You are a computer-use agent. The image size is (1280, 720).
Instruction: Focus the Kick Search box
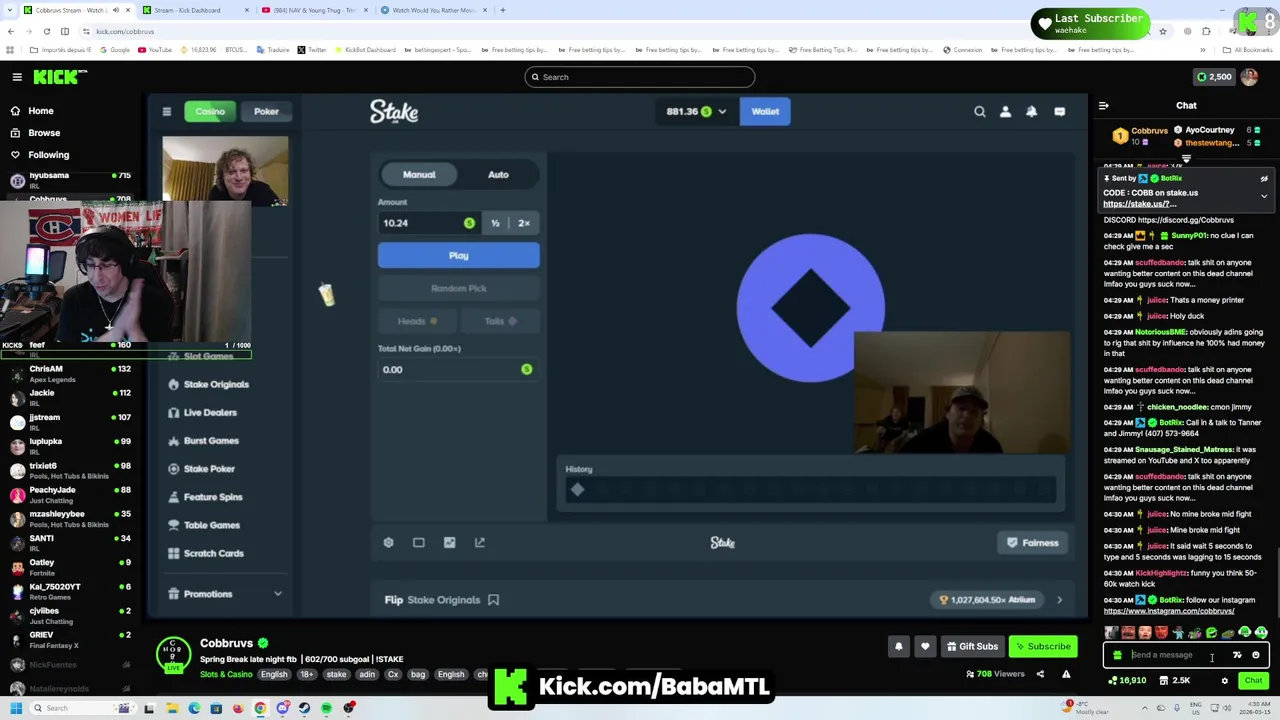(x=640, y=77)
